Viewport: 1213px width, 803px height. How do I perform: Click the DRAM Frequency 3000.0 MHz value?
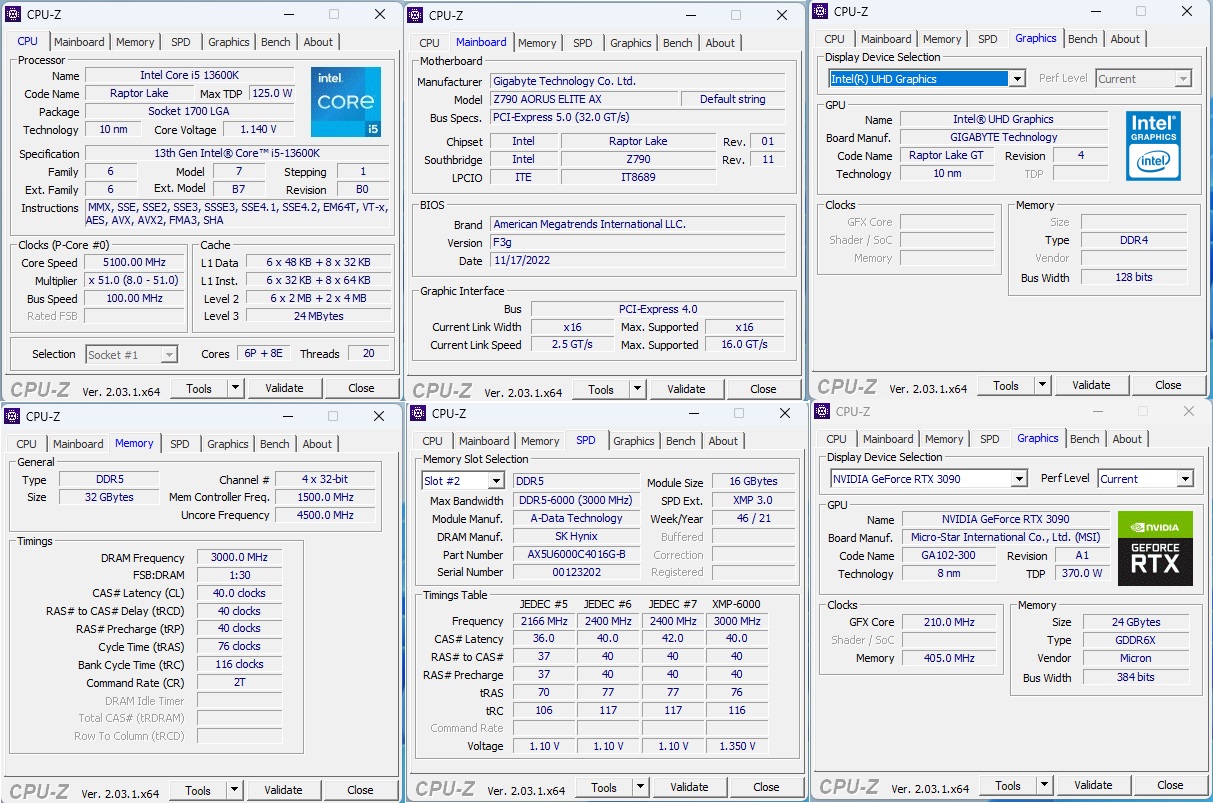[238, 558]
